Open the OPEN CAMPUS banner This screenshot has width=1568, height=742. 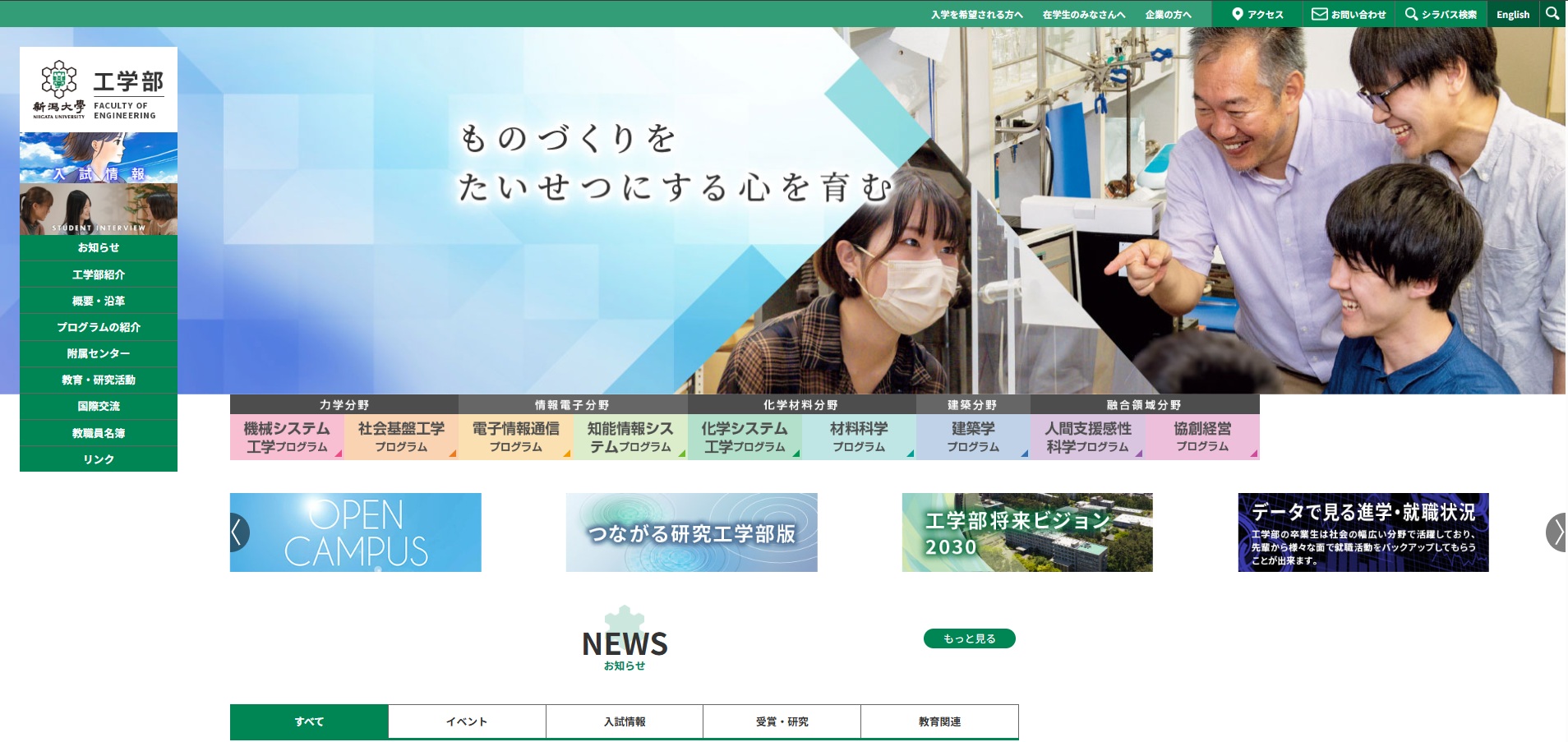pos(356,532)
